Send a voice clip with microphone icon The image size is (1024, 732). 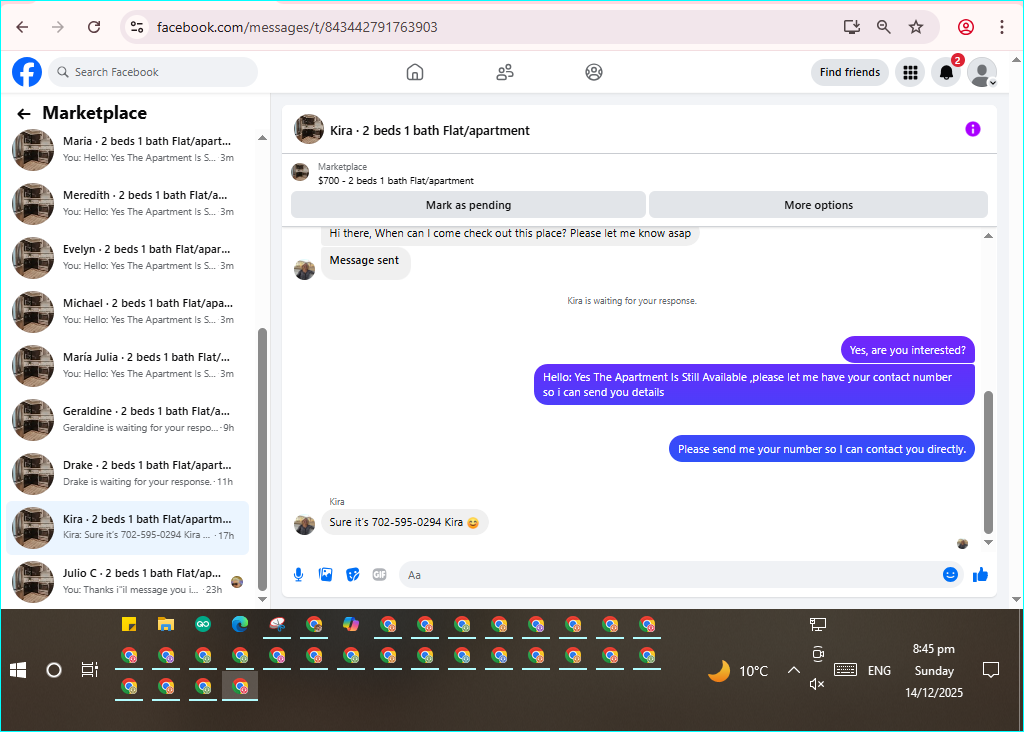point(298,575)
